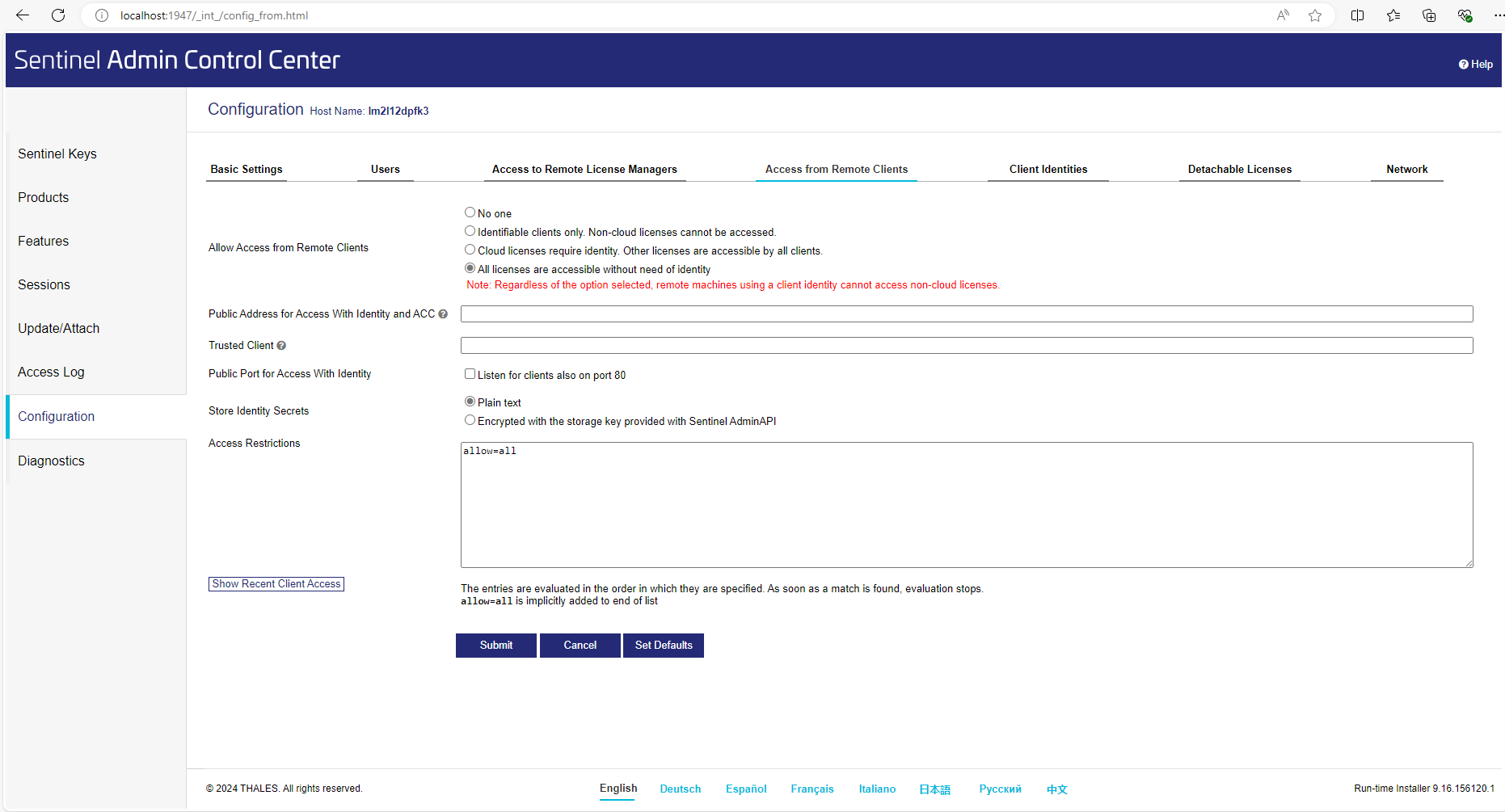
Task: Open Configuration in sidebar
Action: (x=57, y=417)
